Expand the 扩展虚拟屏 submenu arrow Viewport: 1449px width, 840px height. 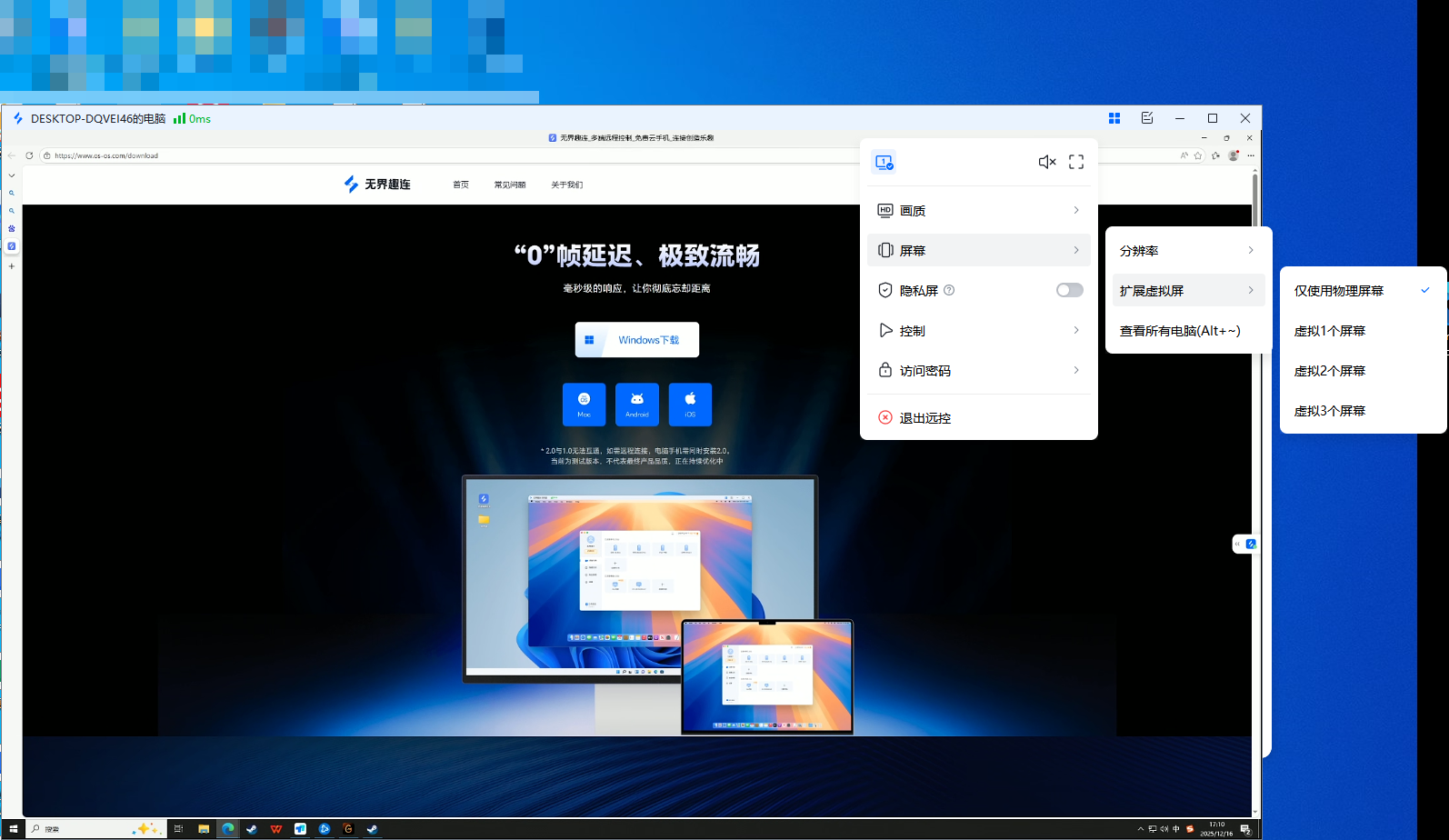[x=1251, y=290]
